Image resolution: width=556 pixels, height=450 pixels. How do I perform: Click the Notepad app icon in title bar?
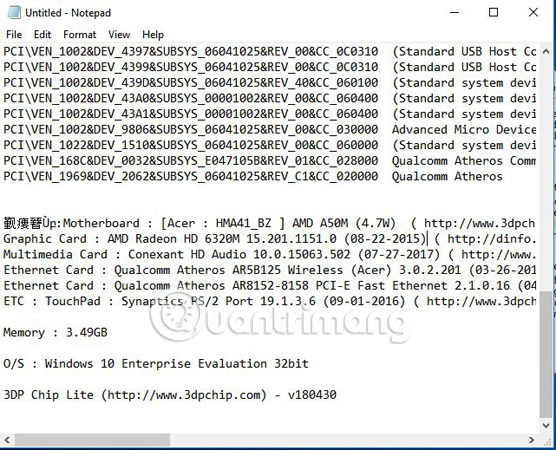pos(14,12)
